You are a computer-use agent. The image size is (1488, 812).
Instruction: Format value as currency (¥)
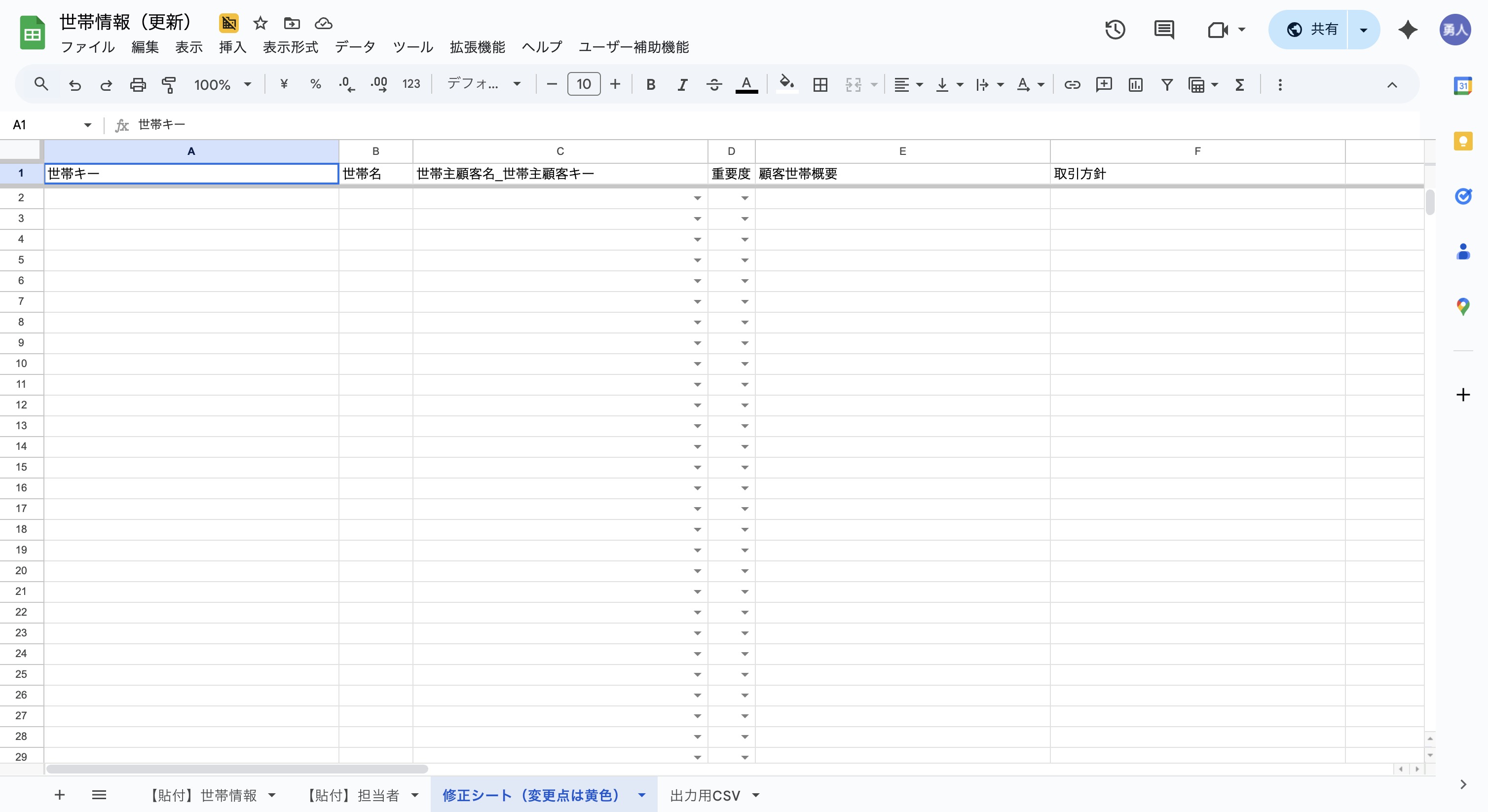coord(283,84)
